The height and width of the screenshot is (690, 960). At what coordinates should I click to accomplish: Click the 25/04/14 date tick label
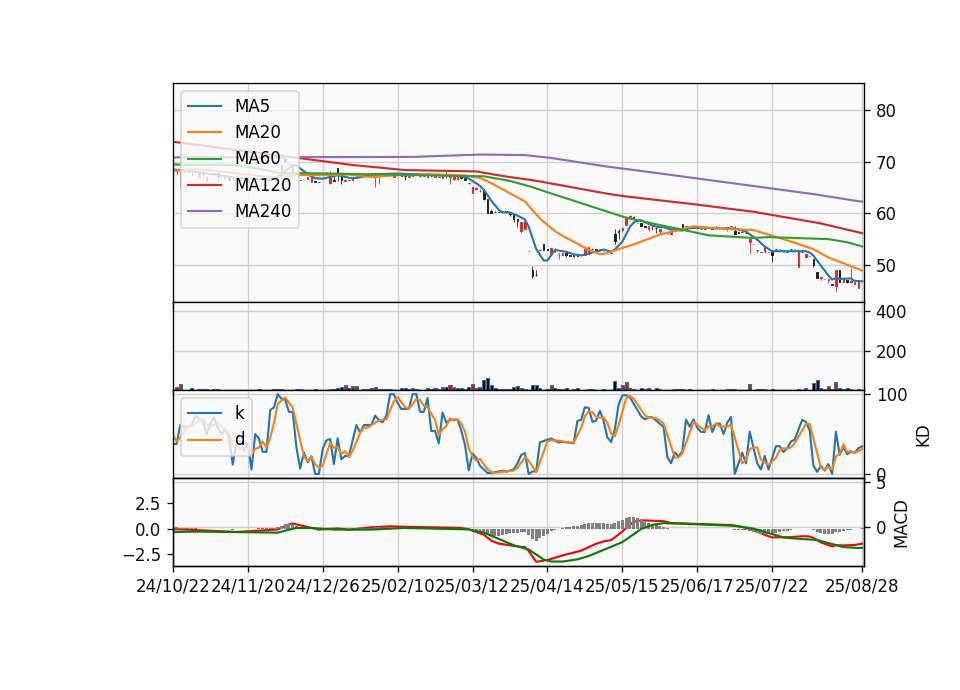(547, 586)
